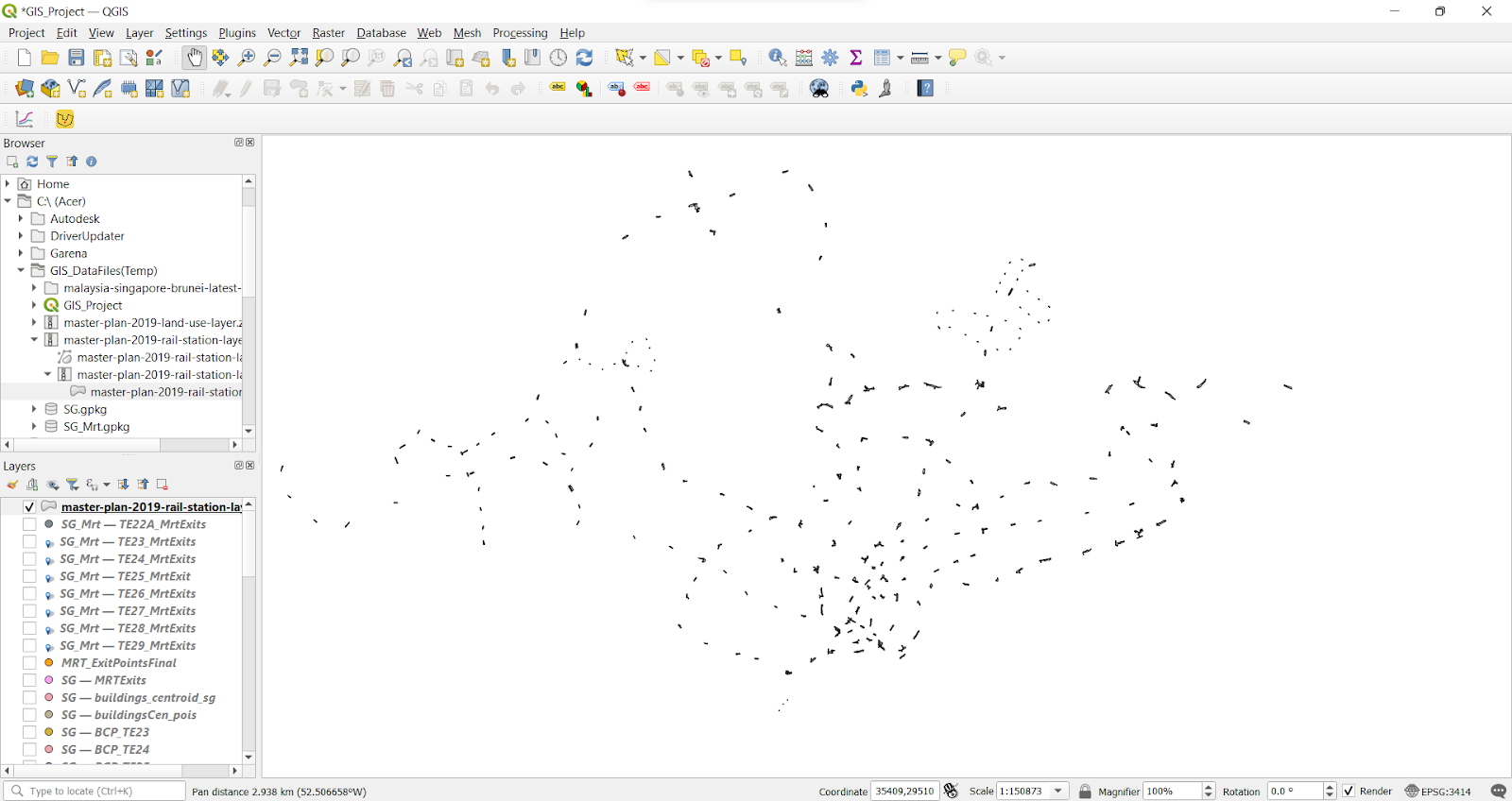Collapse the GIS_DataFiles(Temp) folder
1512x801 pixels.
click(x=21, y=270)
